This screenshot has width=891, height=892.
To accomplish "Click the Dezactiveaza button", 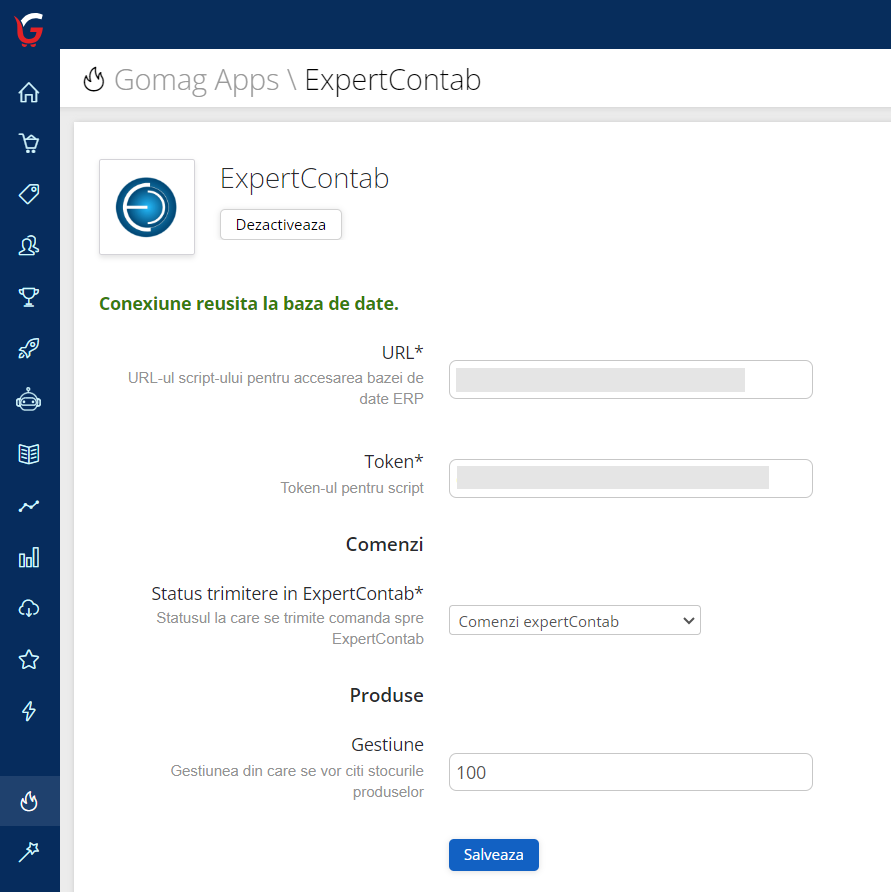I will pyautogui.click(x=280, y=224).
